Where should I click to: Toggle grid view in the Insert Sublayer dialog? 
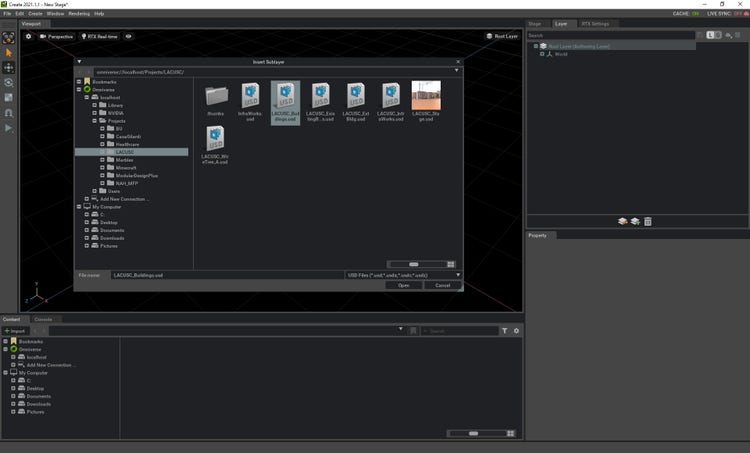(x=451, y=265)
